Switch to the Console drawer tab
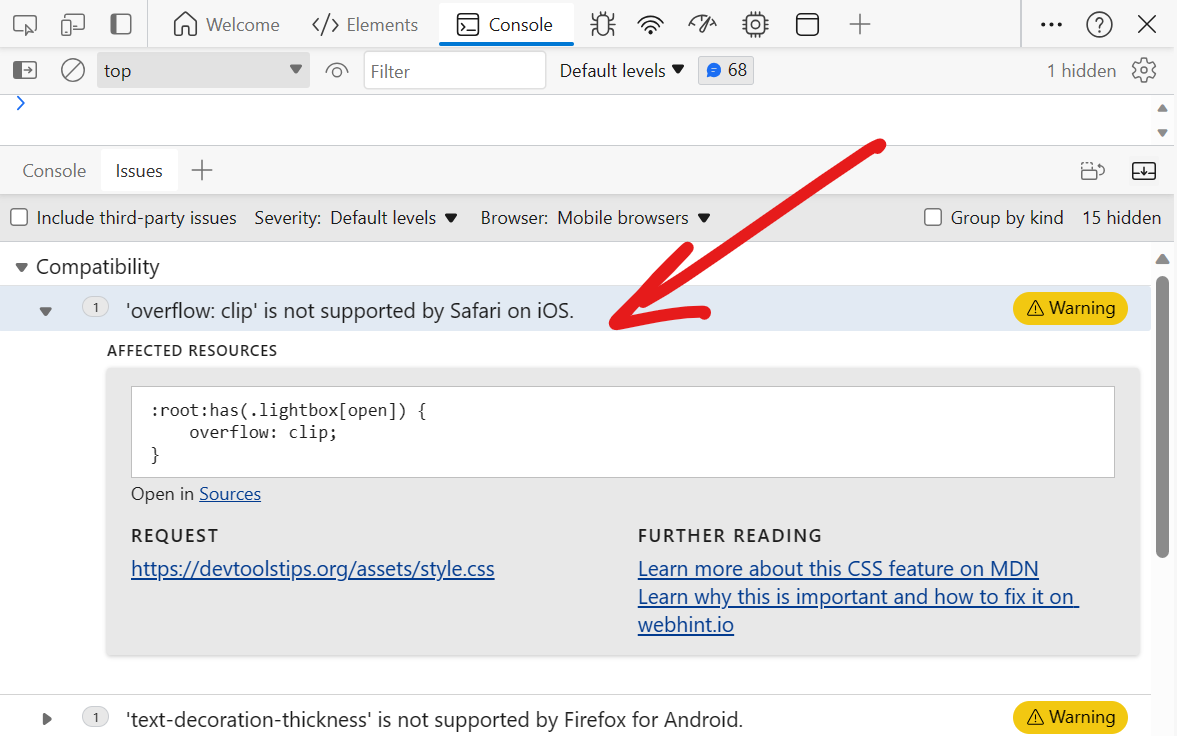 click(x=54, y=171)
